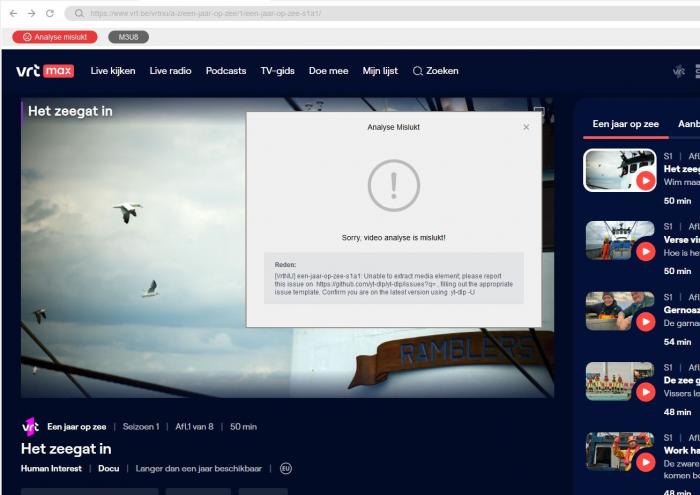This screenshot has height=495, width=700.
Task: Click the browser forward arrow
Action: (30, 13)
